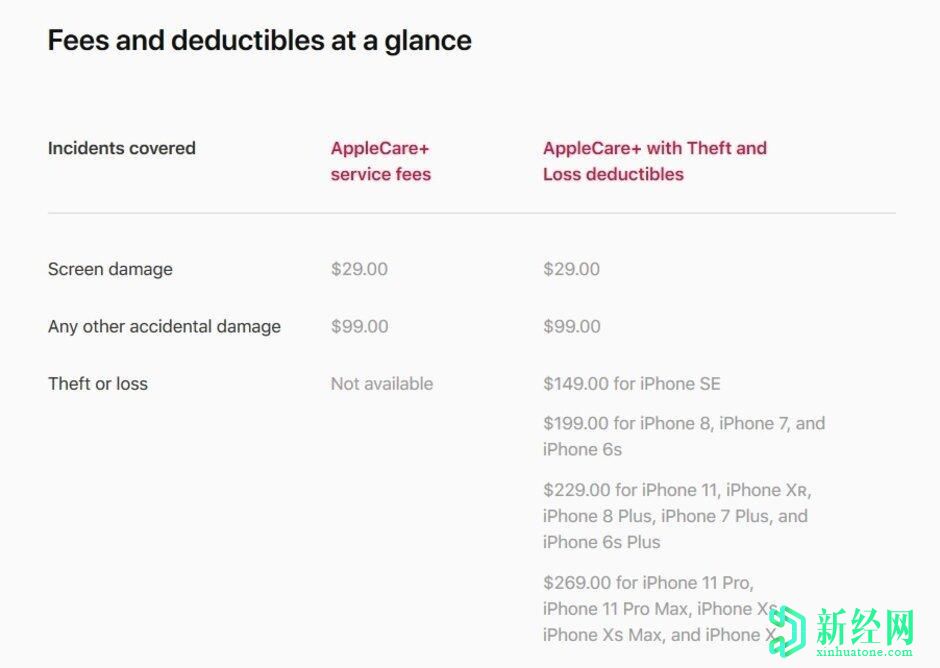The height and width of the screenshot is (668, 940).
Task: Click the $99.00 AppleCare+ service fee
Action: point(359,326)
